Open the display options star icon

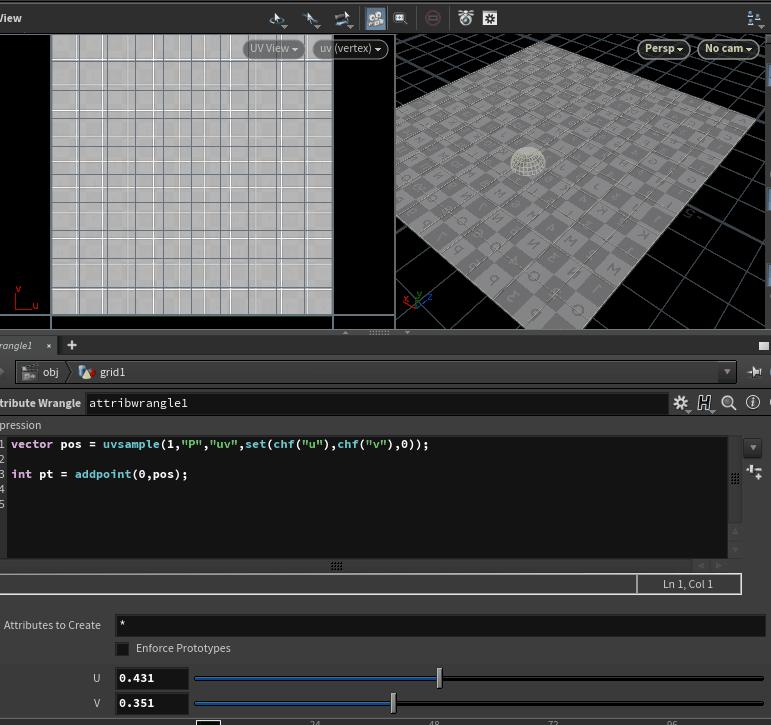point(490,18)
